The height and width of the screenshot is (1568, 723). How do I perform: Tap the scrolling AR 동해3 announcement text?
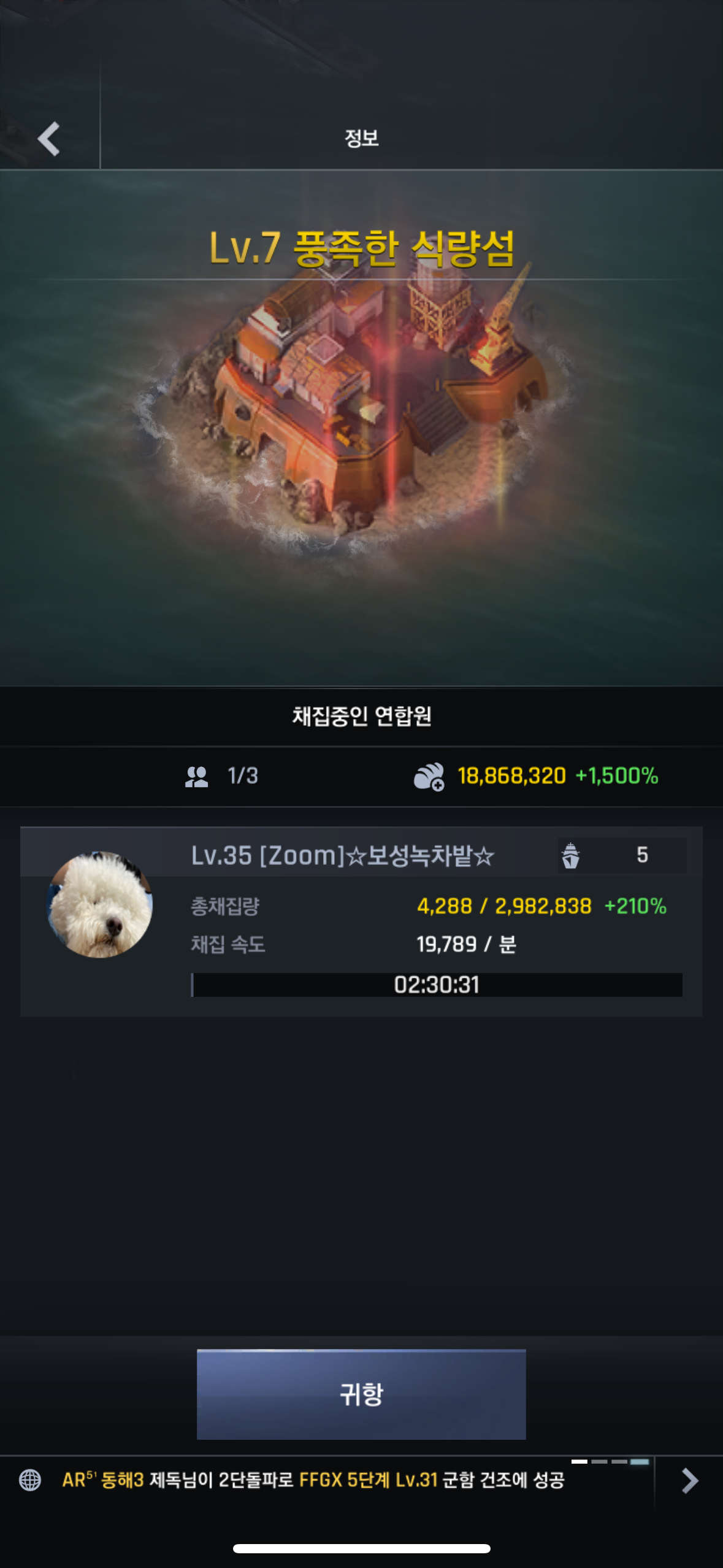pos(313,1480)
